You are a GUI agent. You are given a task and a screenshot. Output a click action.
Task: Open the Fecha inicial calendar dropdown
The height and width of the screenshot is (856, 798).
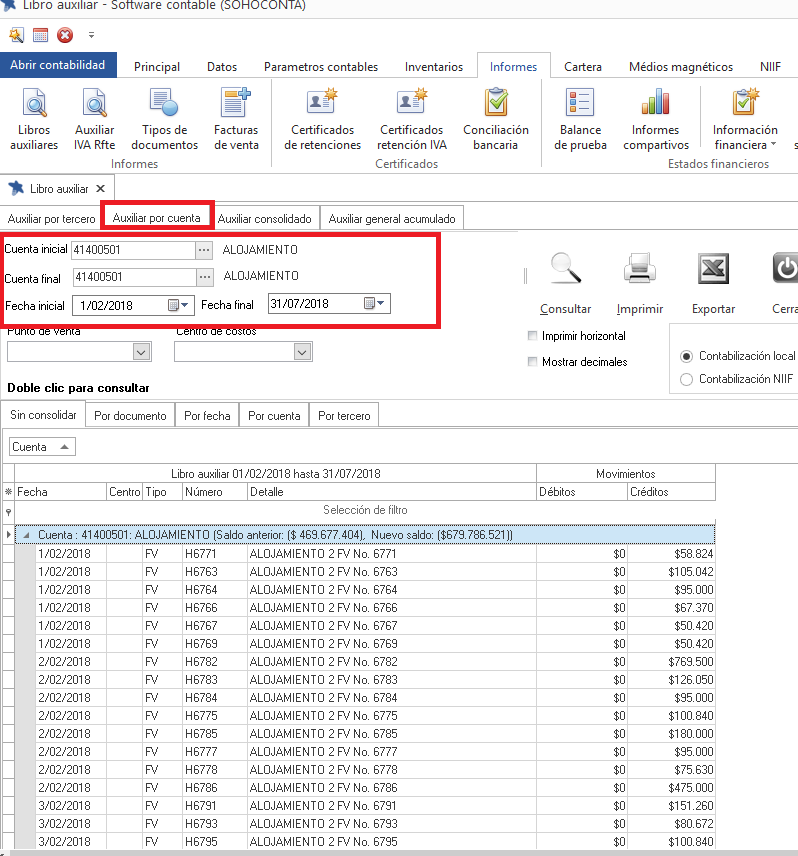click(179, 305)
